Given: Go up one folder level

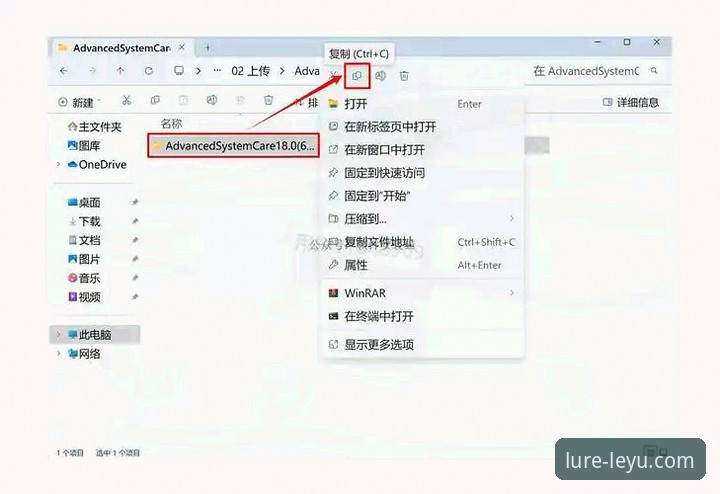Looking at the screenshot, I should point(120,71).
